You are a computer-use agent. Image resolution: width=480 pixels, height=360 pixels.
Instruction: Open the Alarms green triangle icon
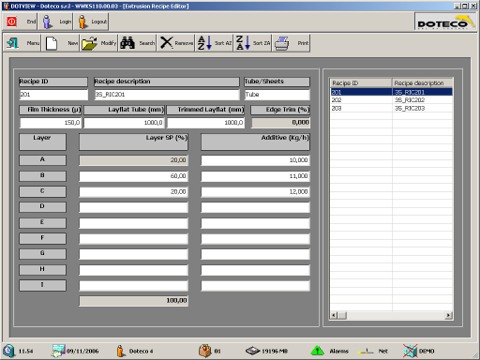coord(317,351)
